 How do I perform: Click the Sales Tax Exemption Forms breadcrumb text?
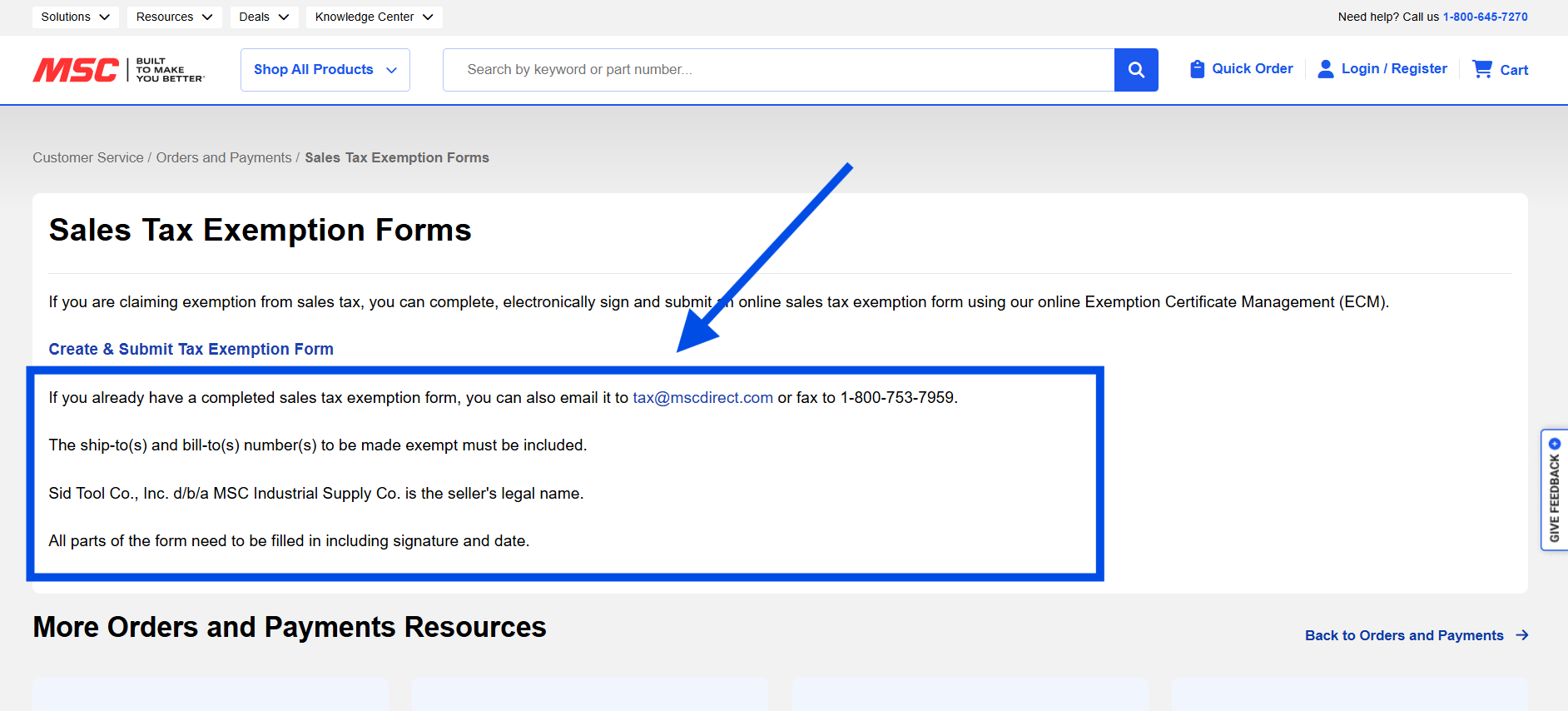pyautogui.click(x=397, y=157)
